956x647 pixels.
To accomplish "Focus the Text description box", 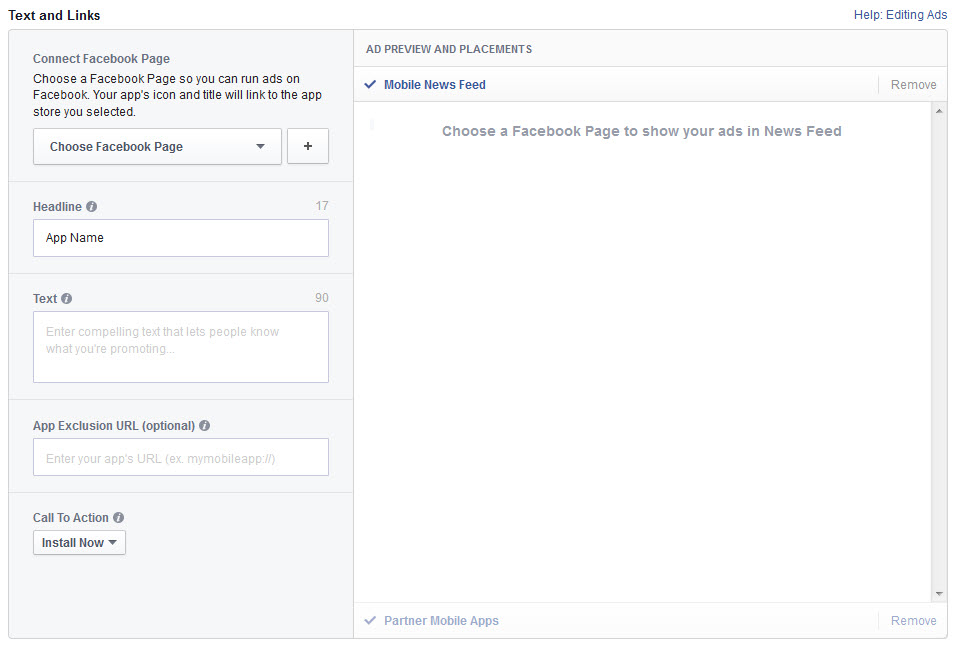I will pos(180,347).
